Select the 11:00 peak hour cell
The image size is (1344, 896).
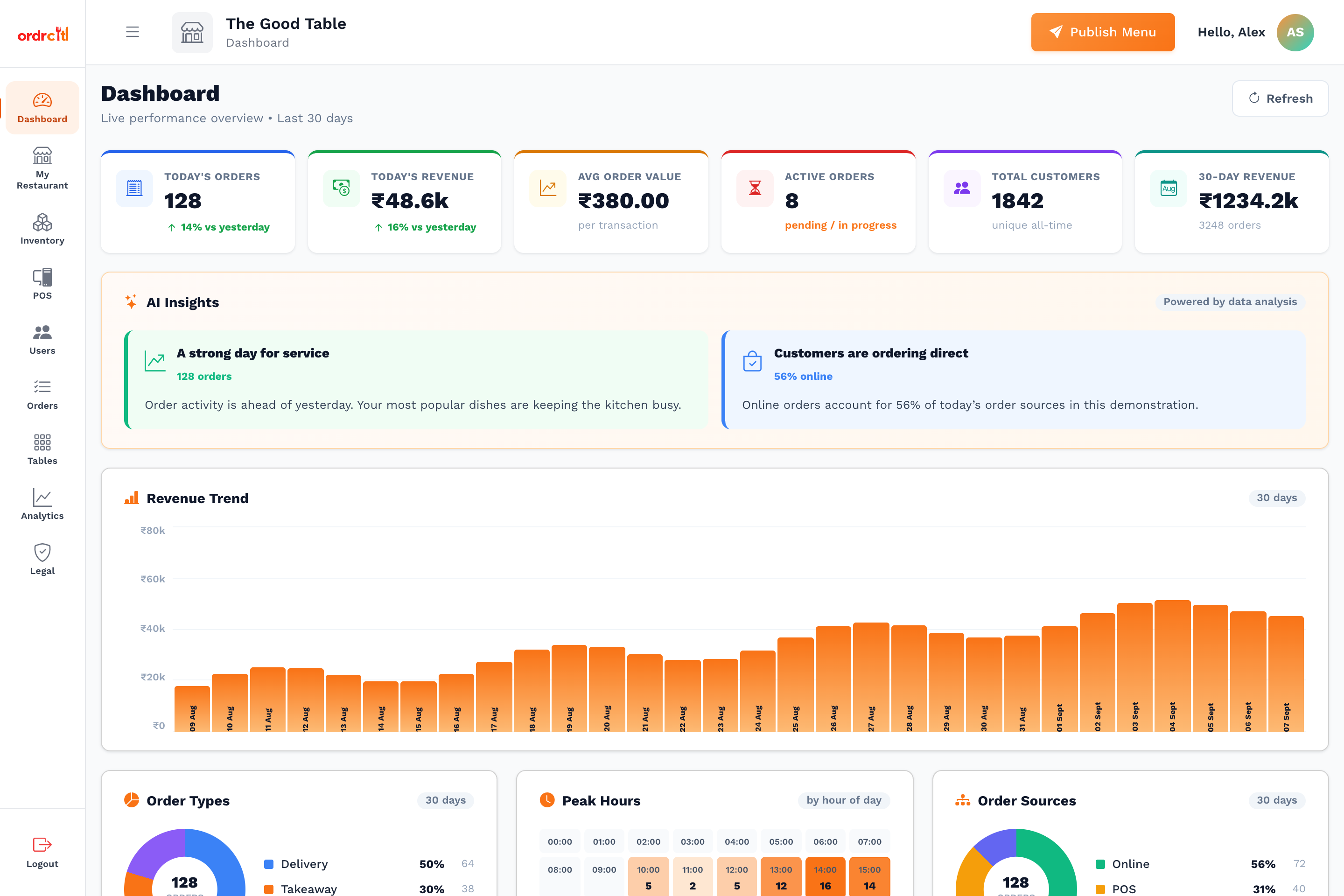coord(692,876)
